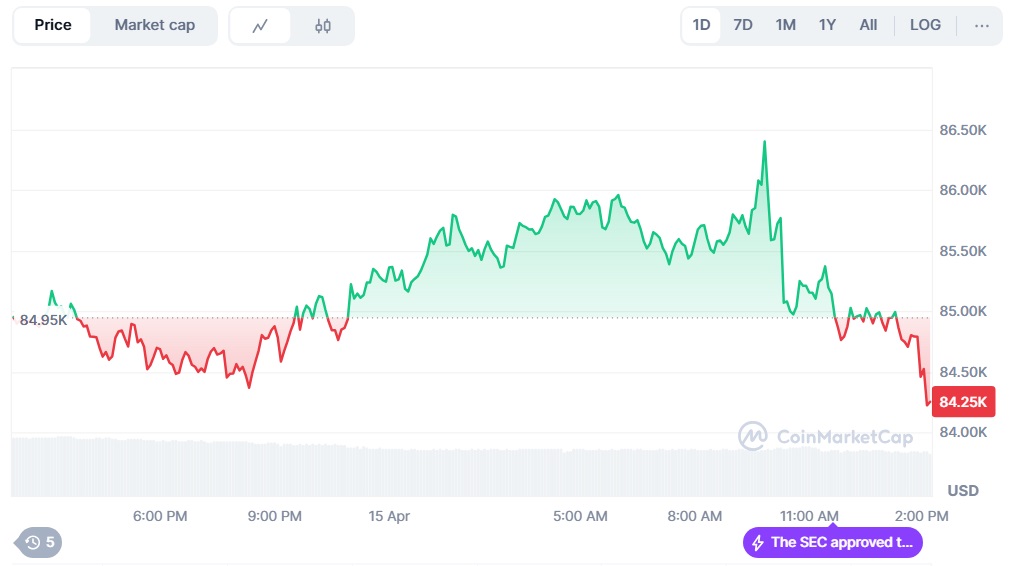This screenshot has height=566, width=1011.
Task: Select the Price tab
Action: point(53,25)
